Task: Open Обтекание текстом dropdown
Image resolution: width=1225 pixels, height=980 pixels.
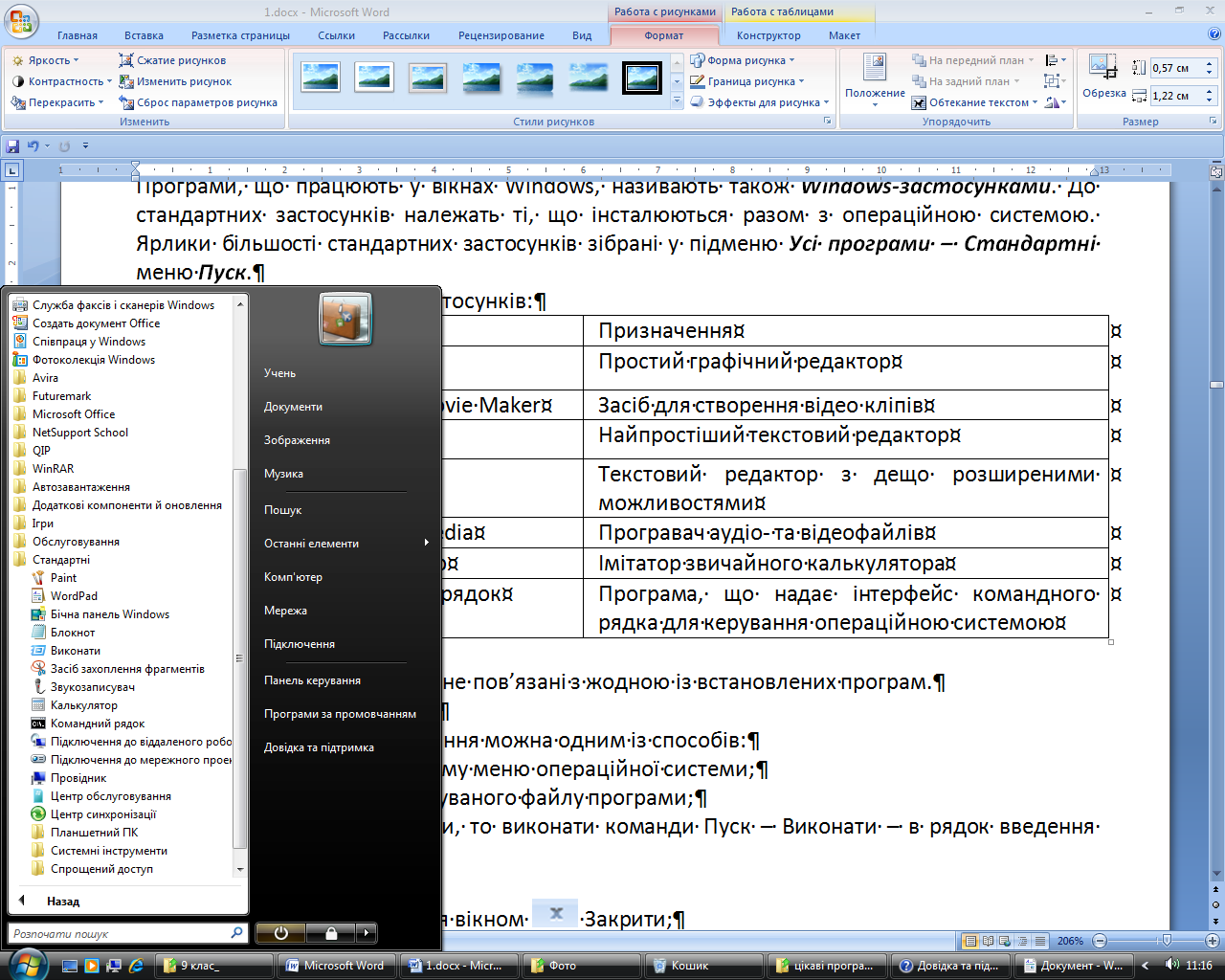Action: (x=974, y=102)
